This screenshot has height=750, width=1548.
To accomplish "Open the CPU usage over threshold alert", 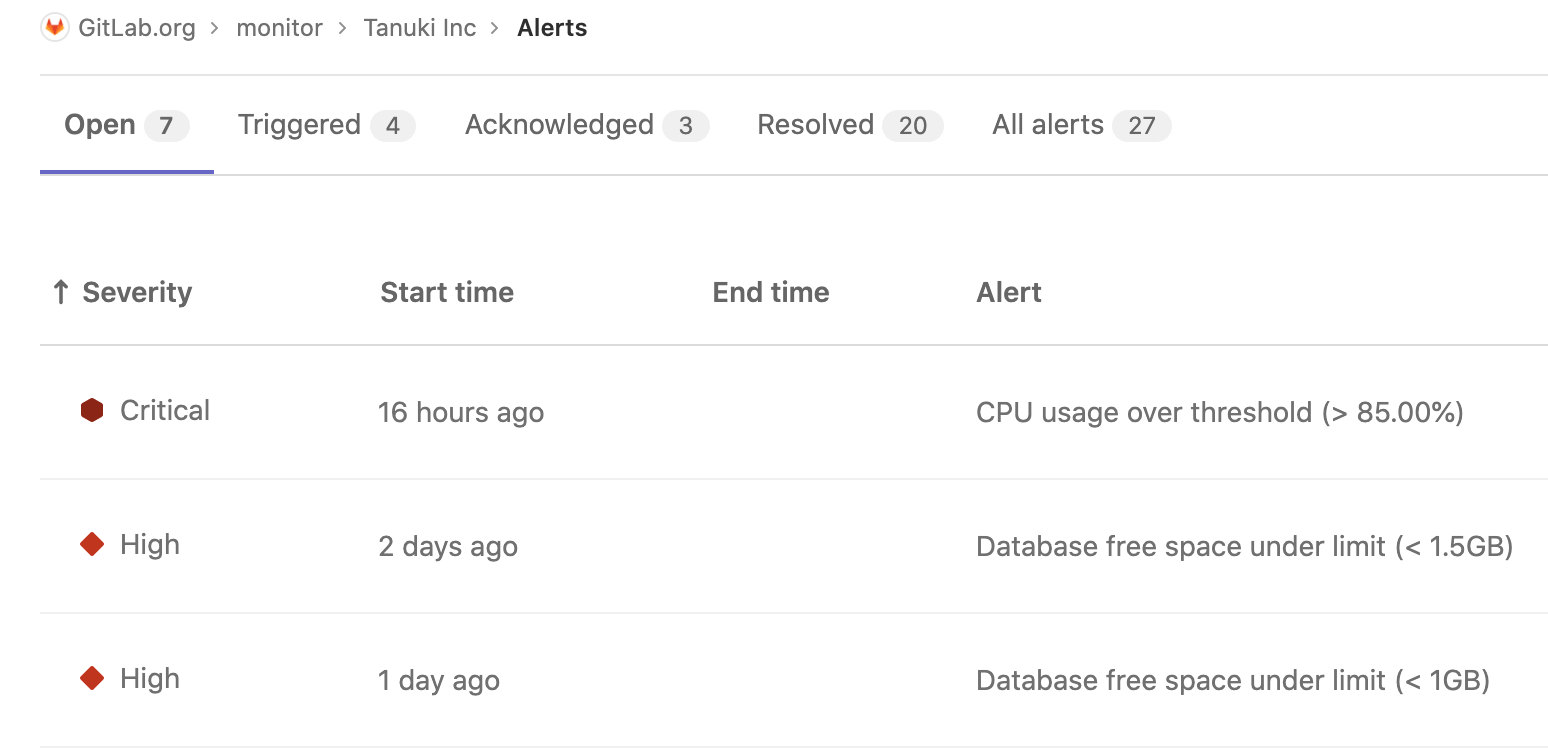I will [1220, 411].
